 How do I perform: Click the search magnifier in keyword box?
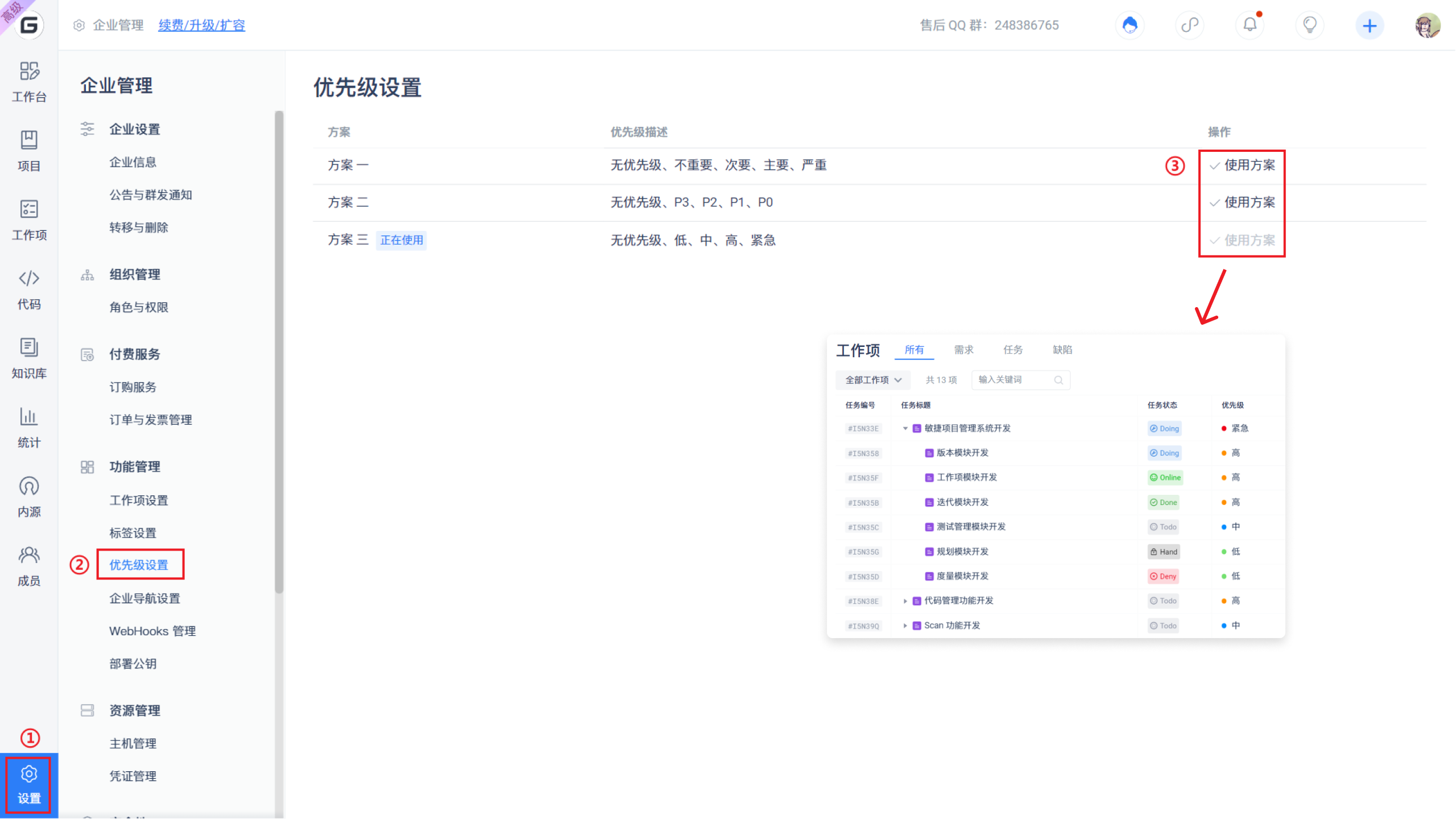click(x=1058, y=380)
